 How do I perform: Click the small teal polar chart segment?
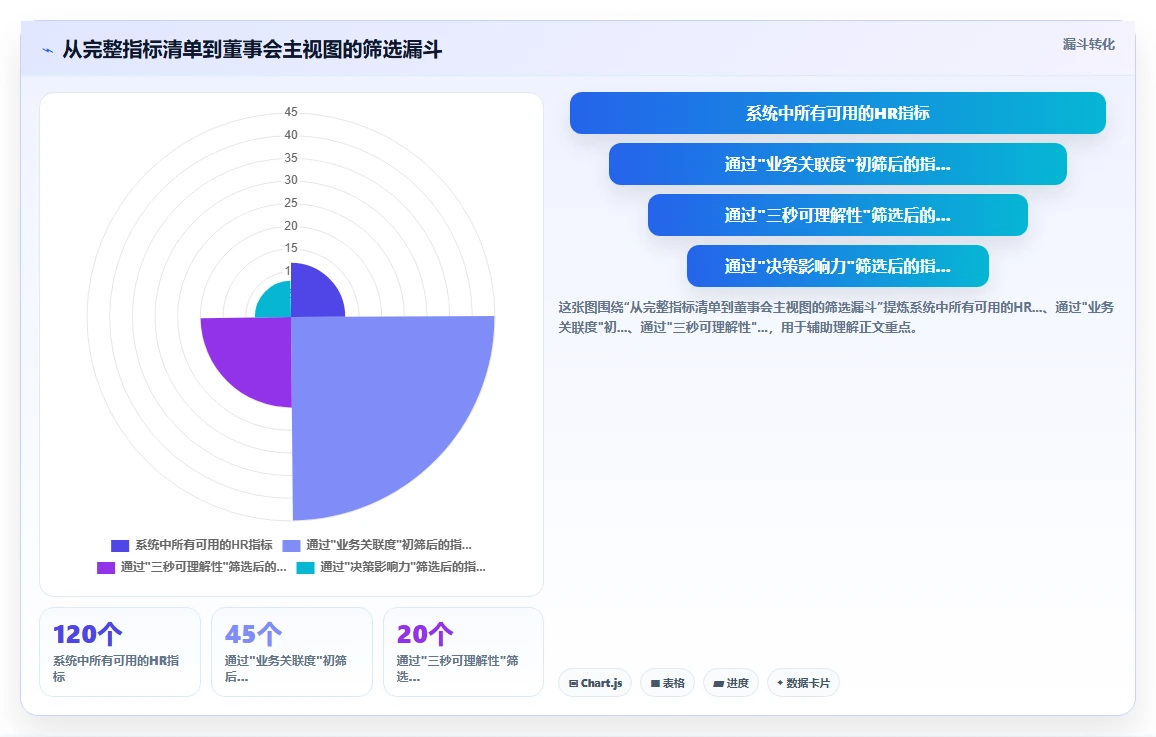pos(277,303)
